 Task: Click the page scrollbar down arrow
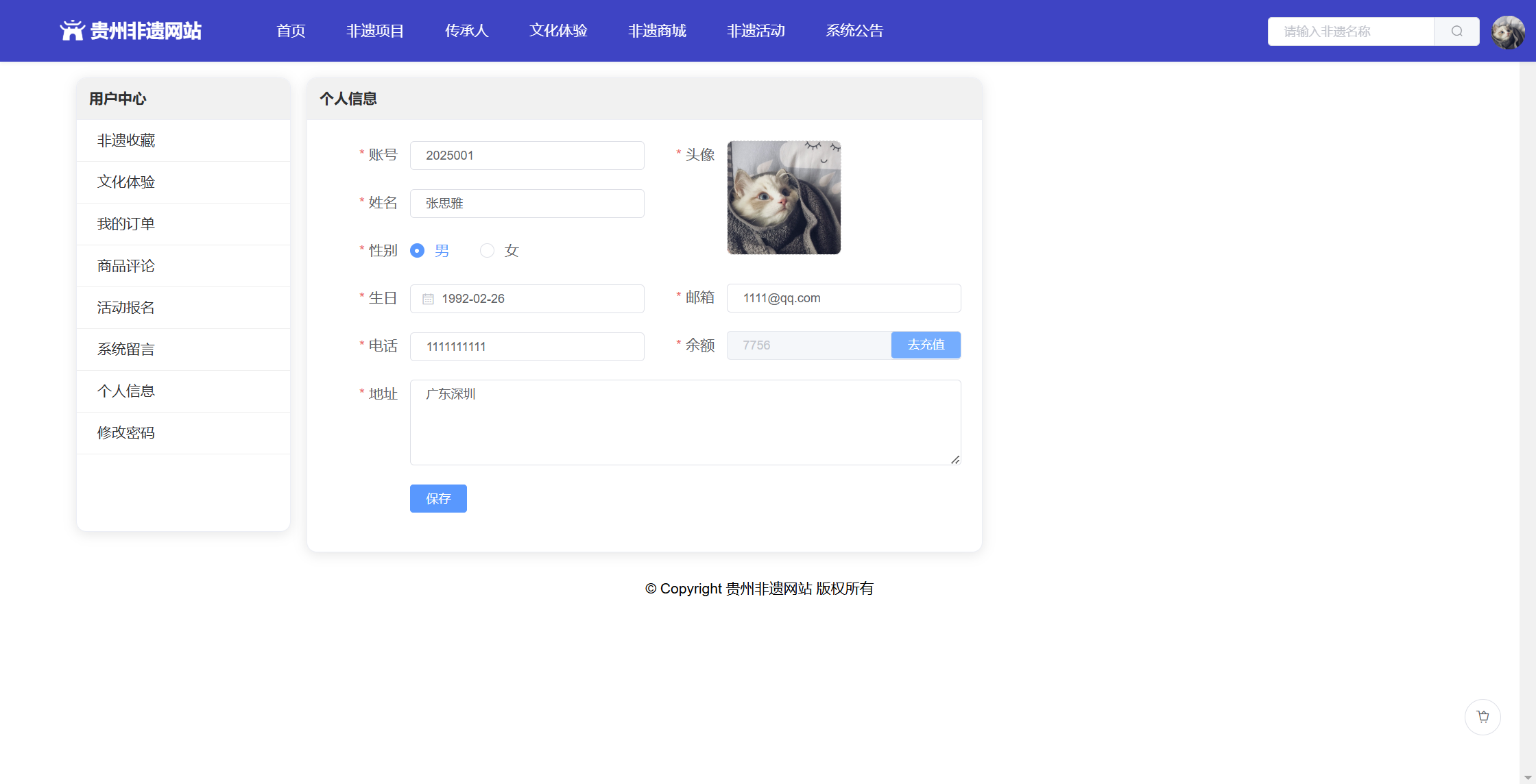[1528, 777]
